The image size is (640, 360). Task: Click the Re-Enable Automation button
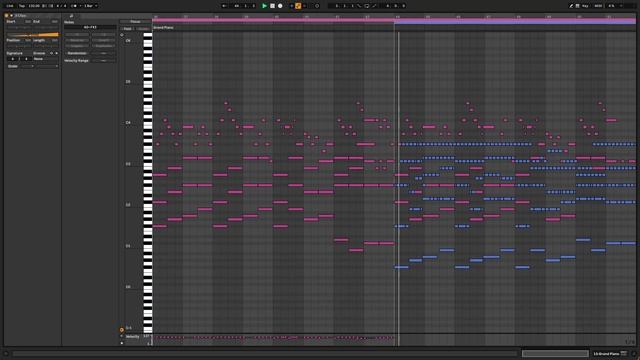pos(304,6)
